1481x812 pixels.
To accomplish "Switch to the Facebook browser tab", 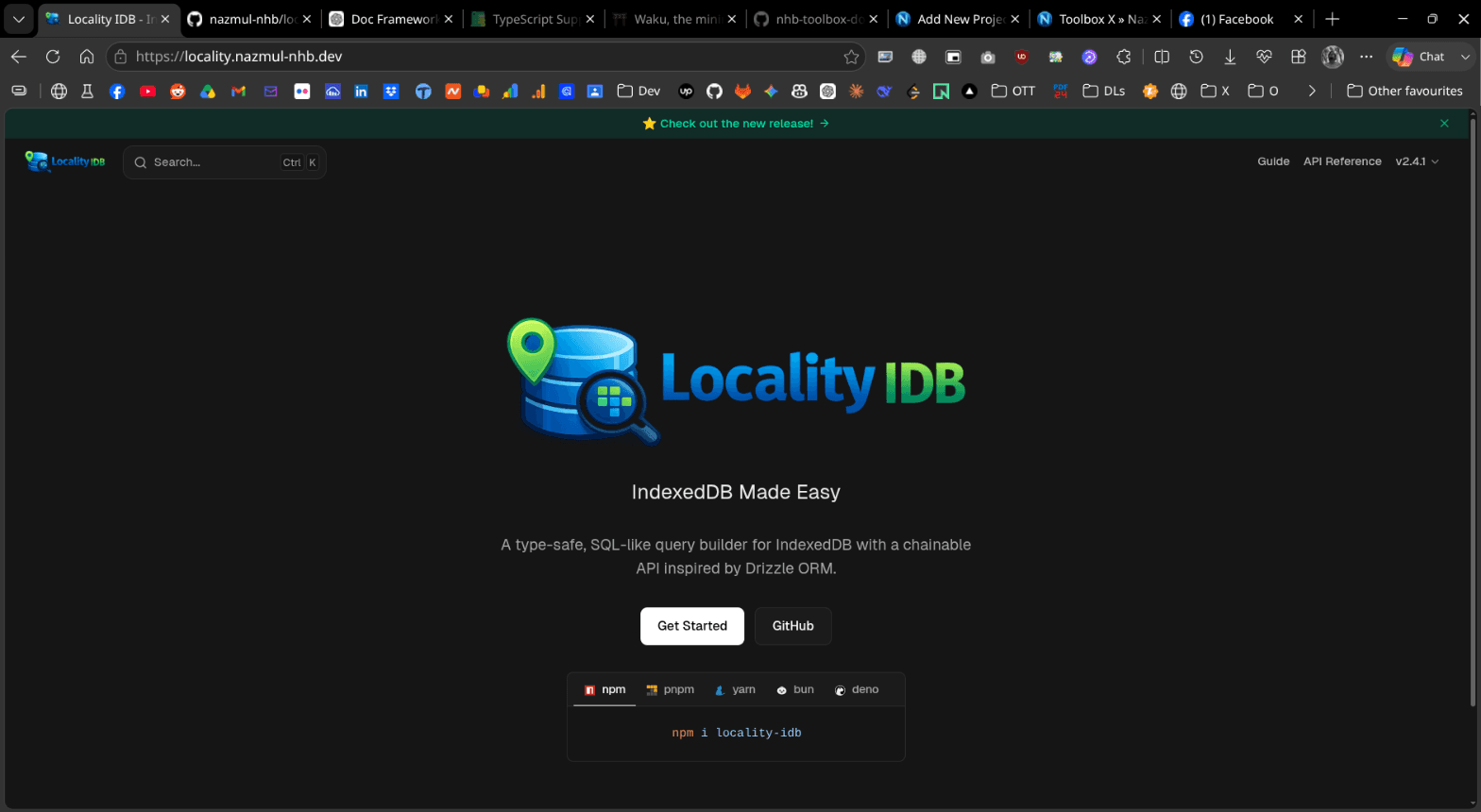I will pos(1242,19).
